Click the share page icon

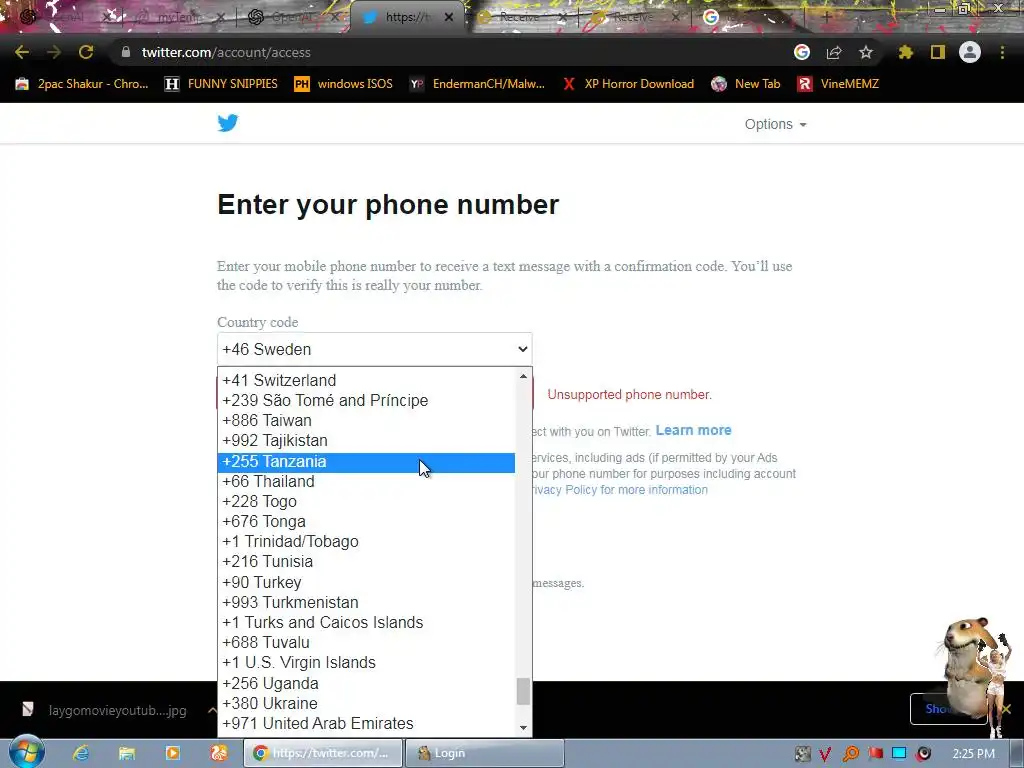pos(834,52)
